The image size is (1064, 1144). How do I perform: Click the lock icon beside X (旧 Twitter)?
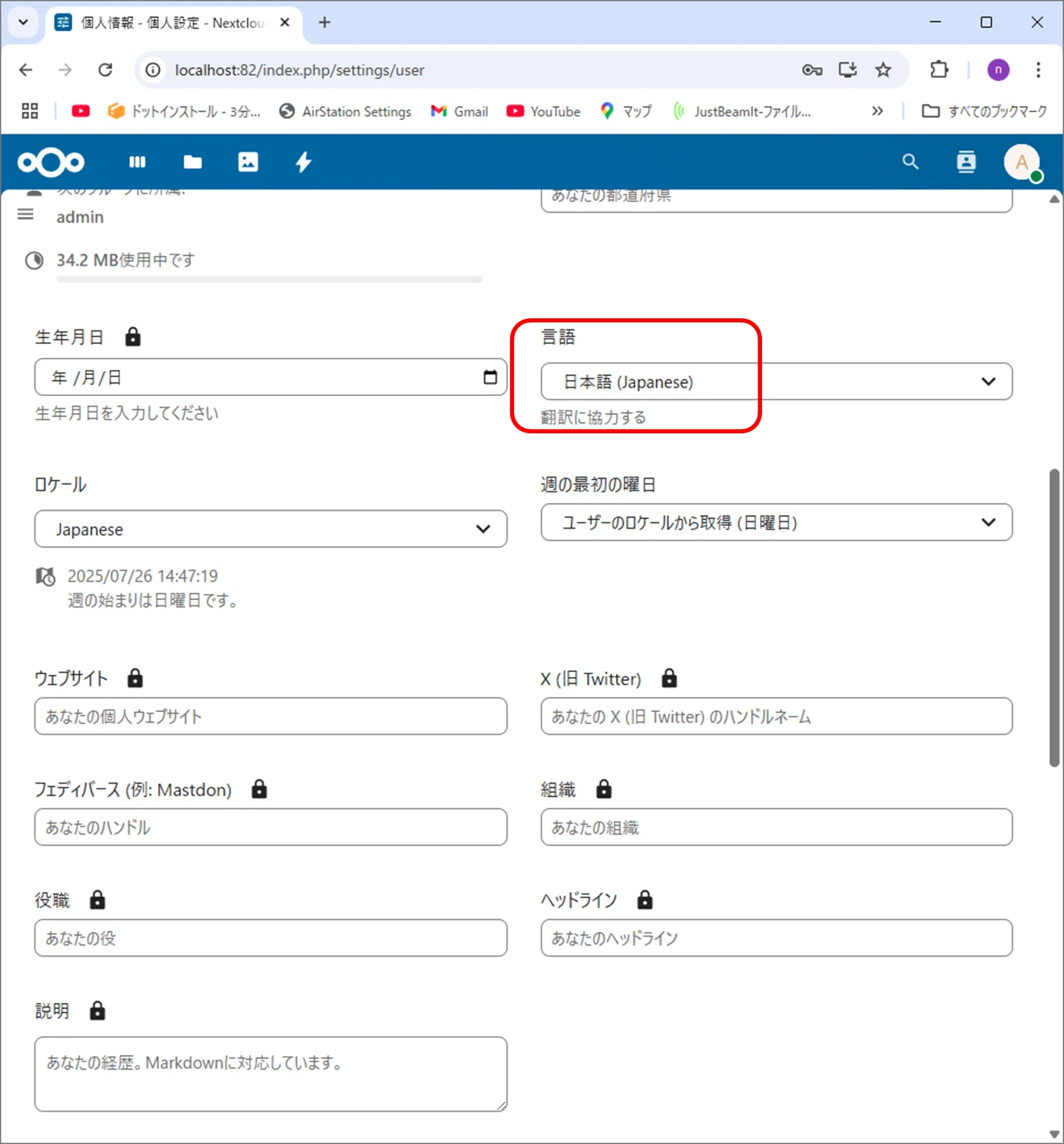669,678
